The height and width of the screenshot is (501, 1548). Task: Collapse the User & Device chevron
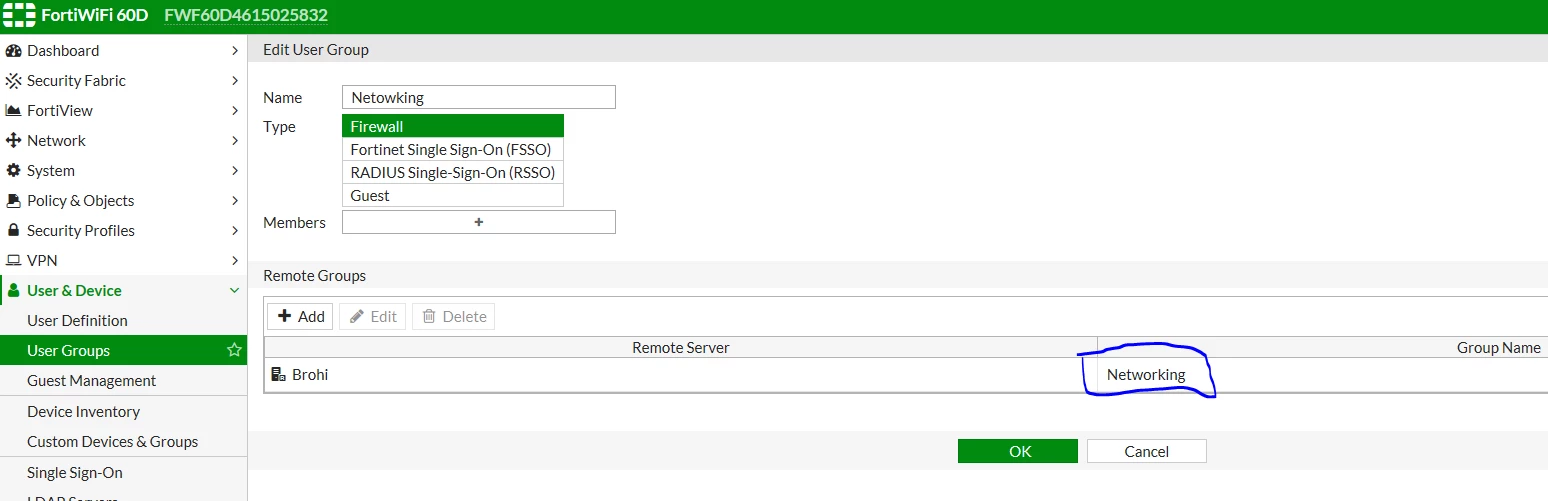235,291
